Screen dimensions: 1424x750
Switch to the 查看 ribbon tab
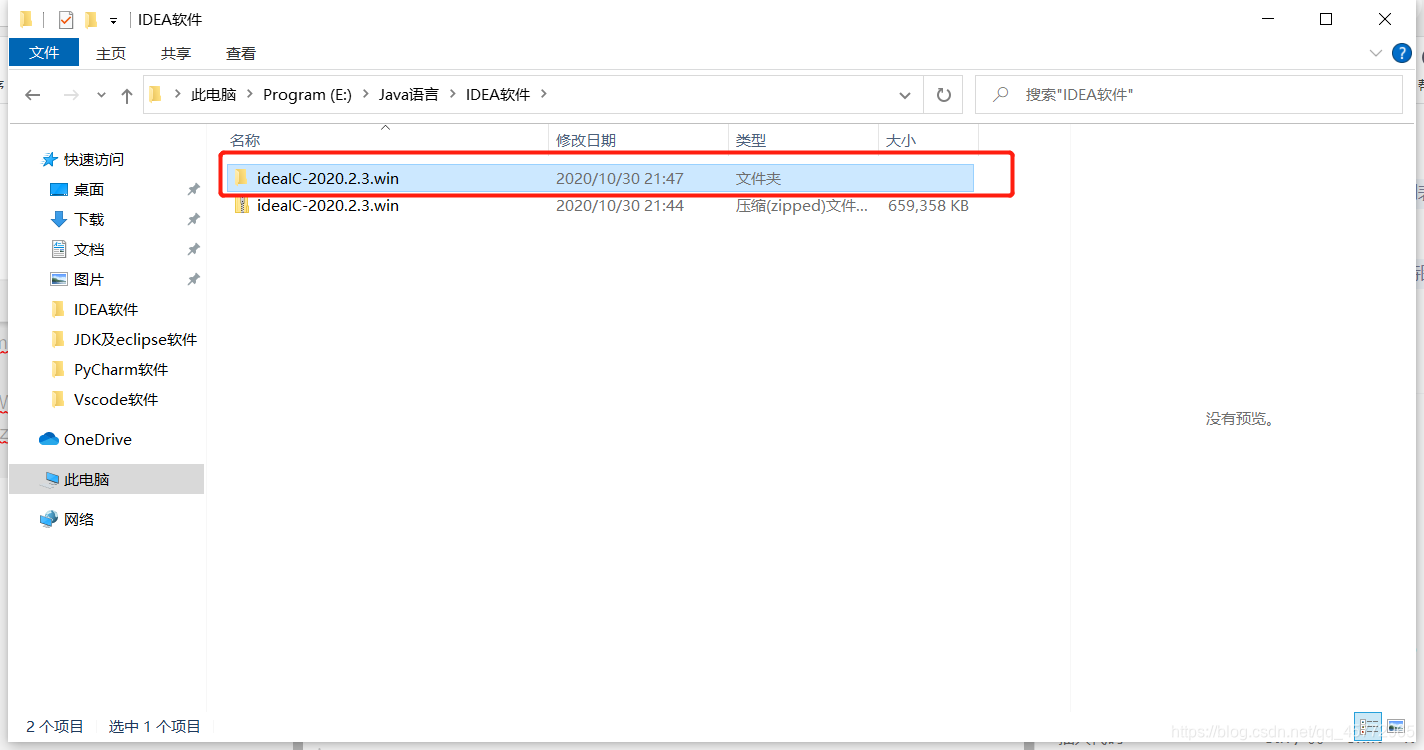coord(241,53)
